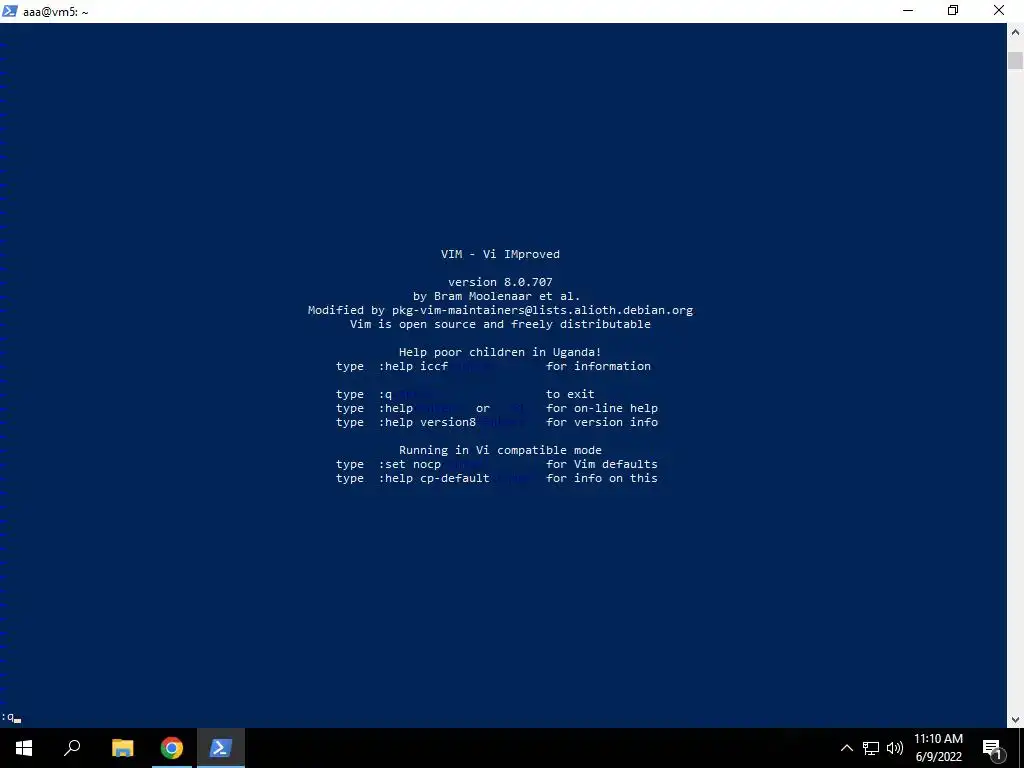Click the scrollbar up arrow
This screenshot has width=1024, height=768.
(x=1016, y=31)
